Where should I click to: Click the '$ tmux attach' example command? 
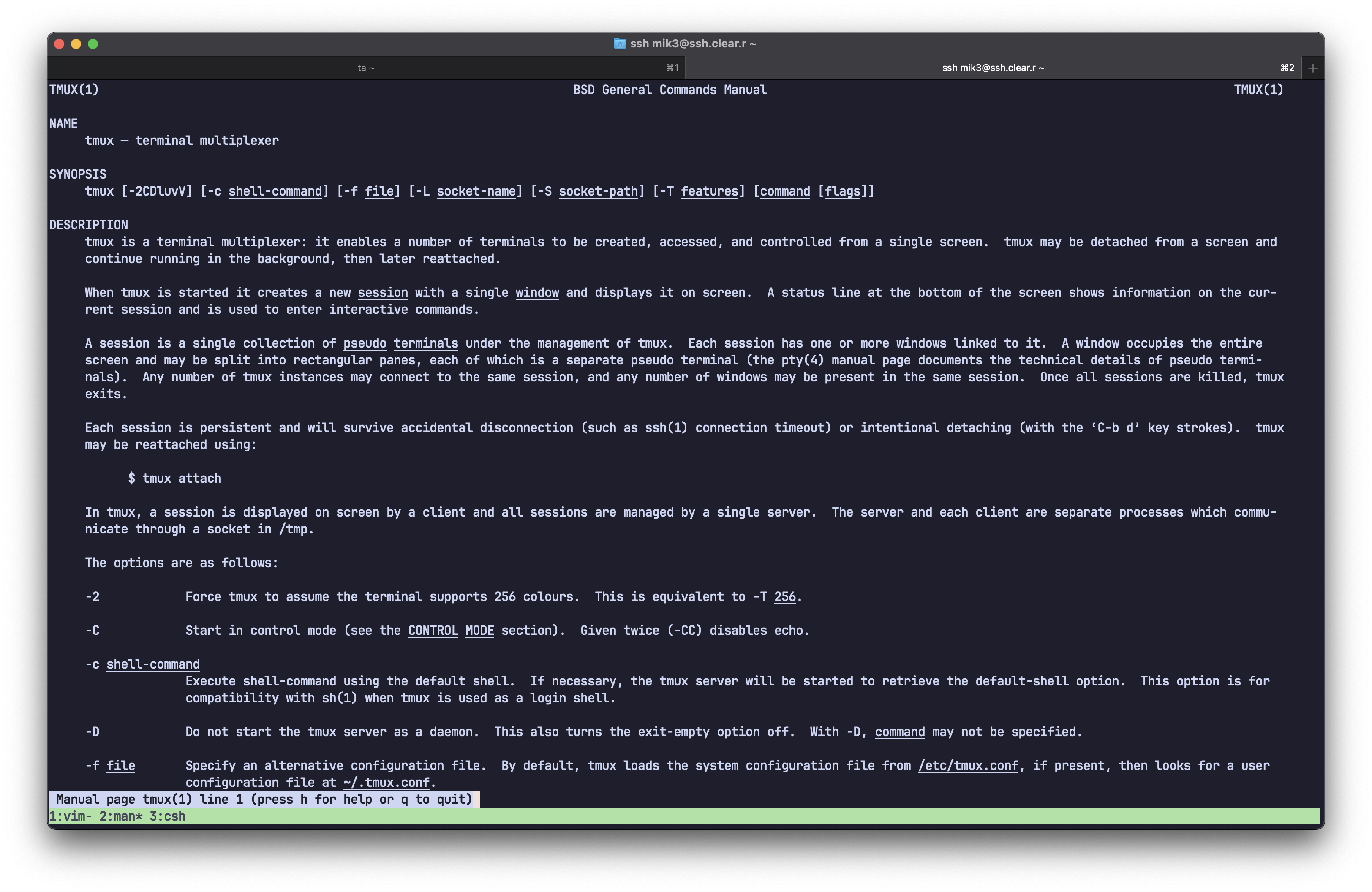[x=175, y=478]
